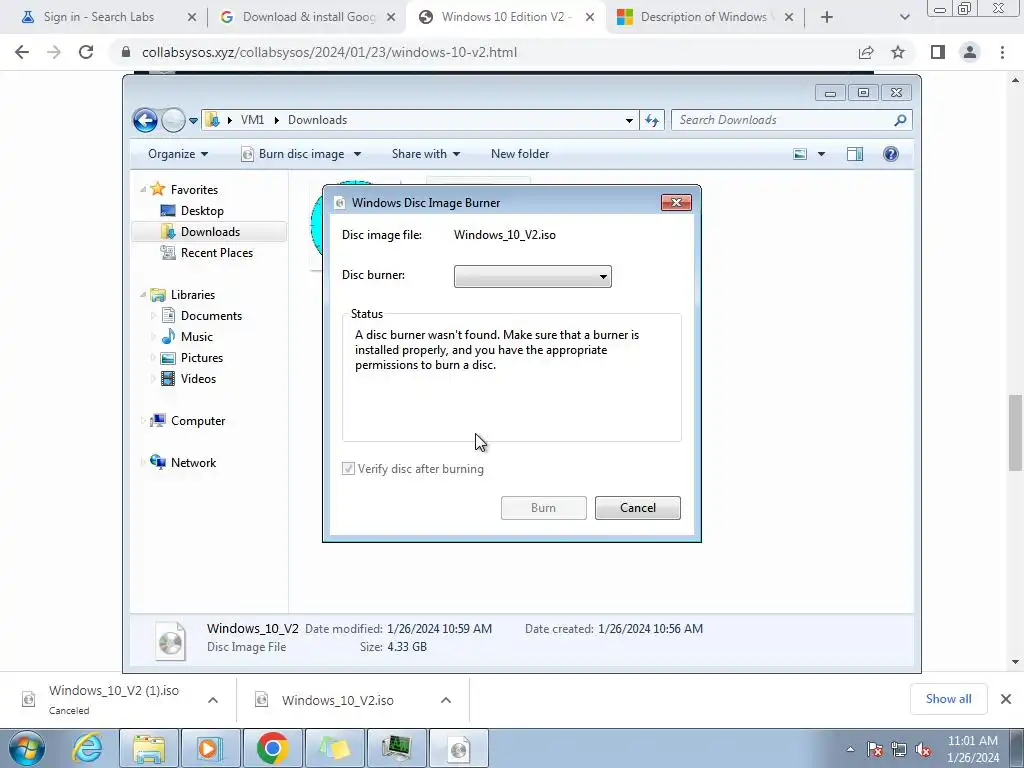Viewport: 1024px width, 768px height.
Task: Select Downloads in the navigation pane
Action: coord(209,232)
